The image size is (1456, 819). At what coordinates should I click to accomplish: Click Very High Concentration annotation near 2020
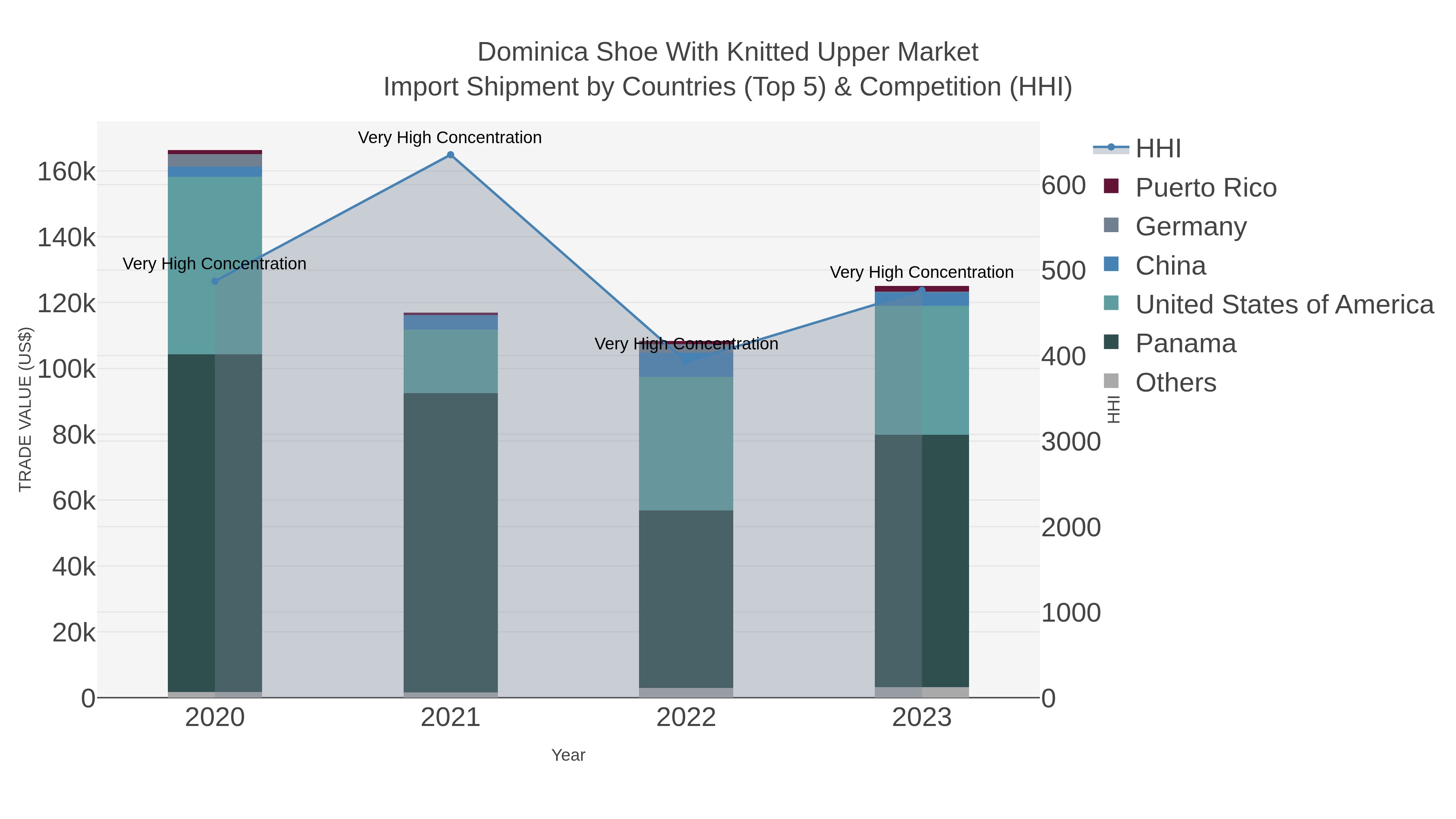[214, 264]
